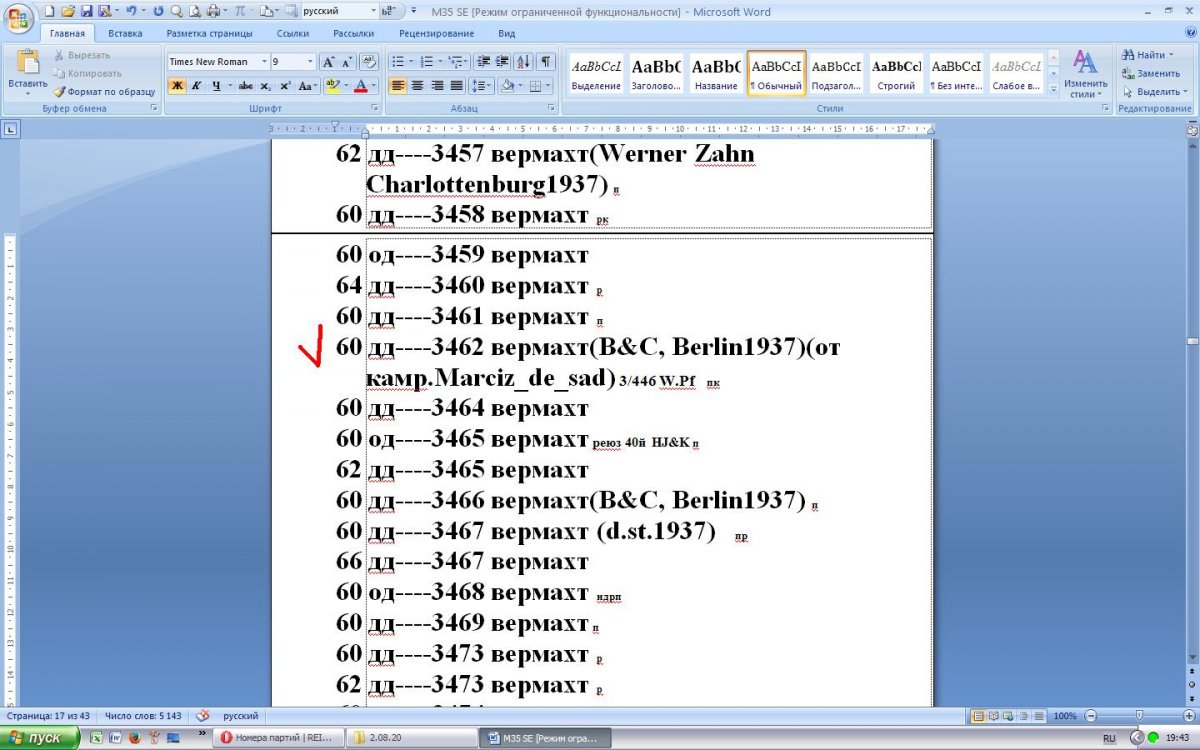
Task: Click the Вставить paste icon
Action: coord(27,62)
